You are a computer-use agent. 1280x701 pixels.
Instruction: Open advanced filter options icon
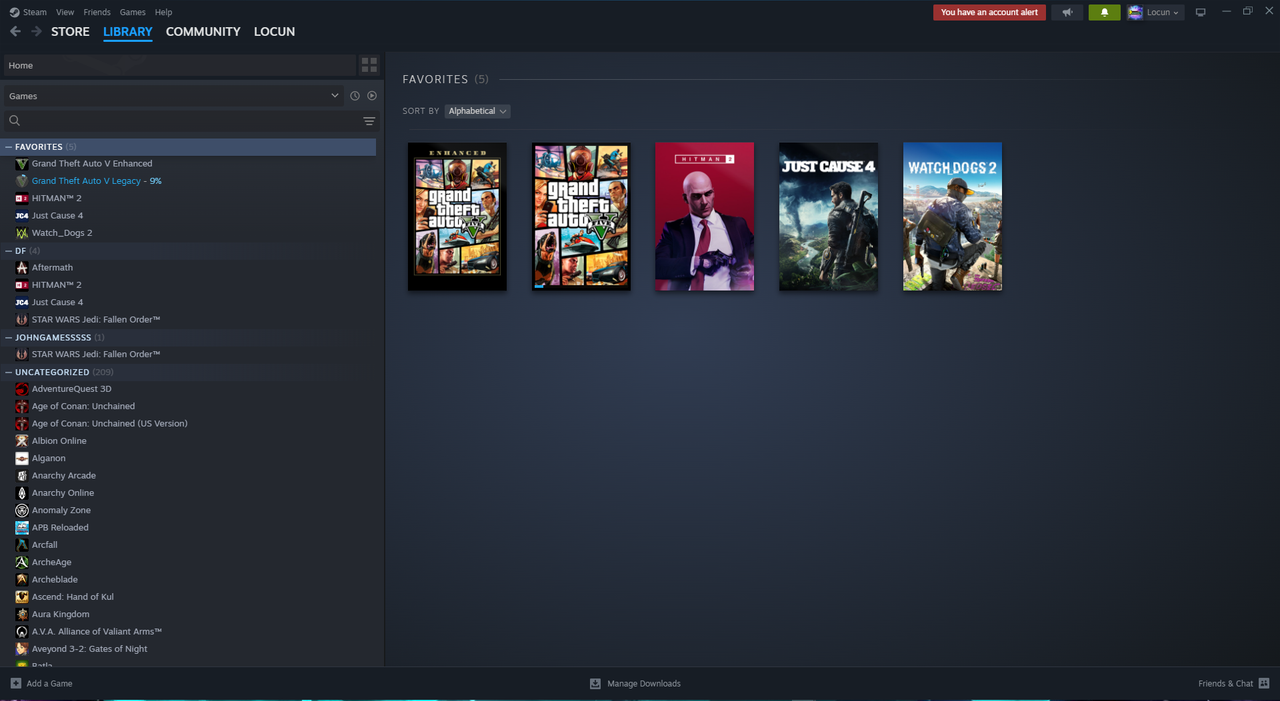tap(369, 121)
